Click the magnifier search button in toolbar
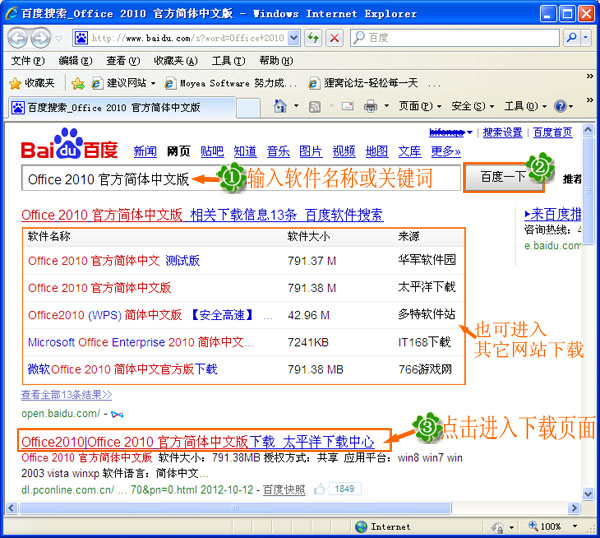The width and height of the screenshot is (600, 538). [572, 38]
